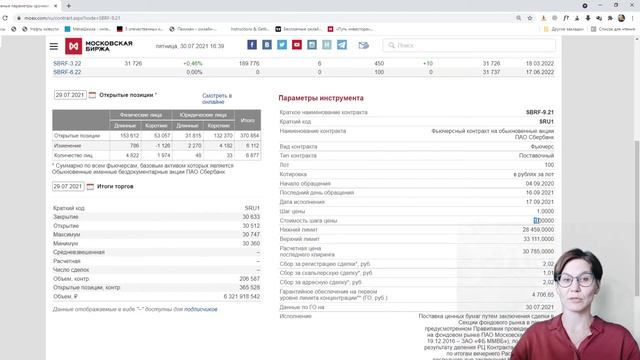Open the Нефть новости bookmark
The width and height of the screenshot is (640, 360).
pyautogui.click(x=41, y=29)
